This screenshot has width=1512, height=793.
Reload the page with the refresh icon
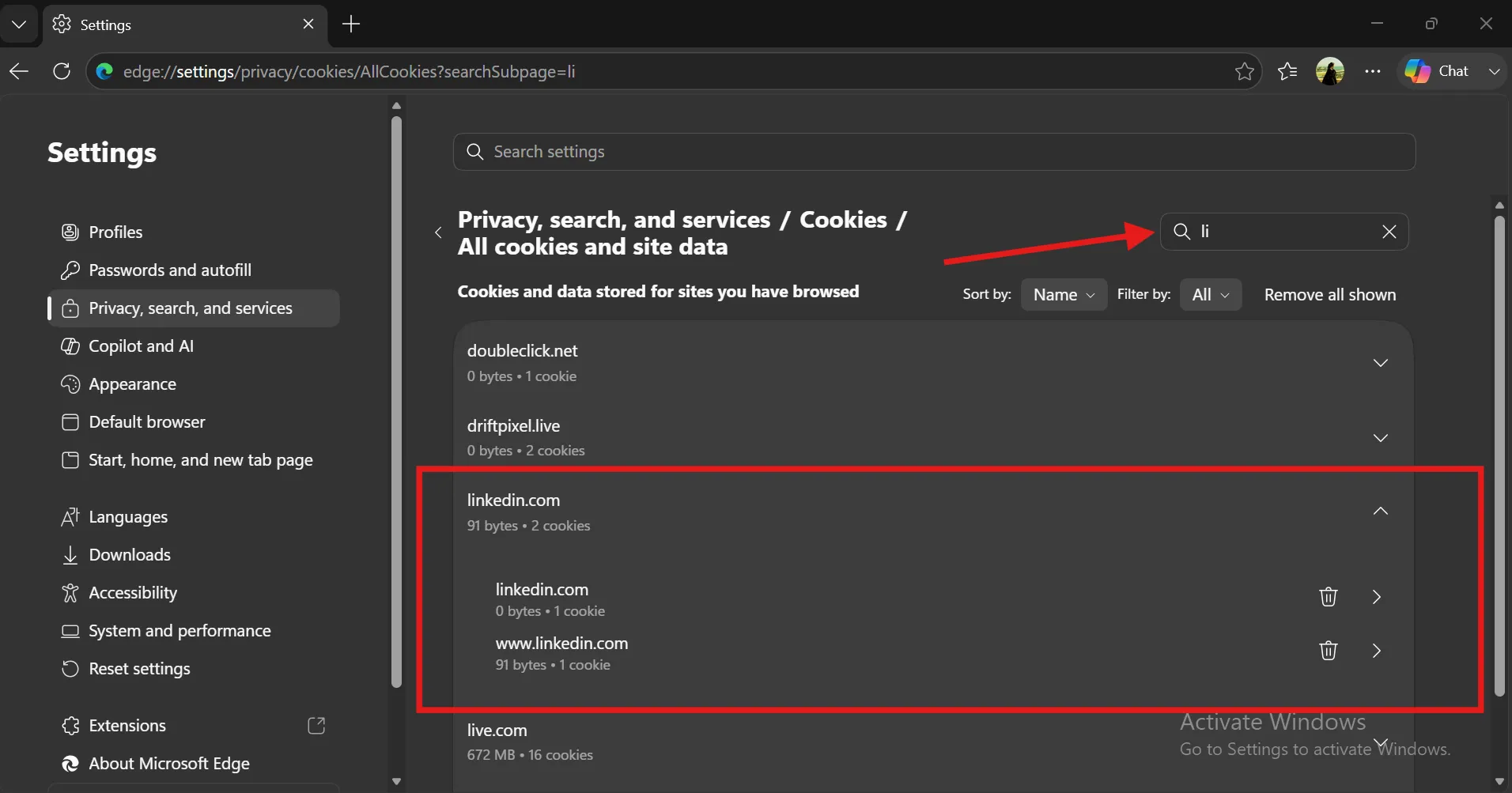tap(62, 71)
